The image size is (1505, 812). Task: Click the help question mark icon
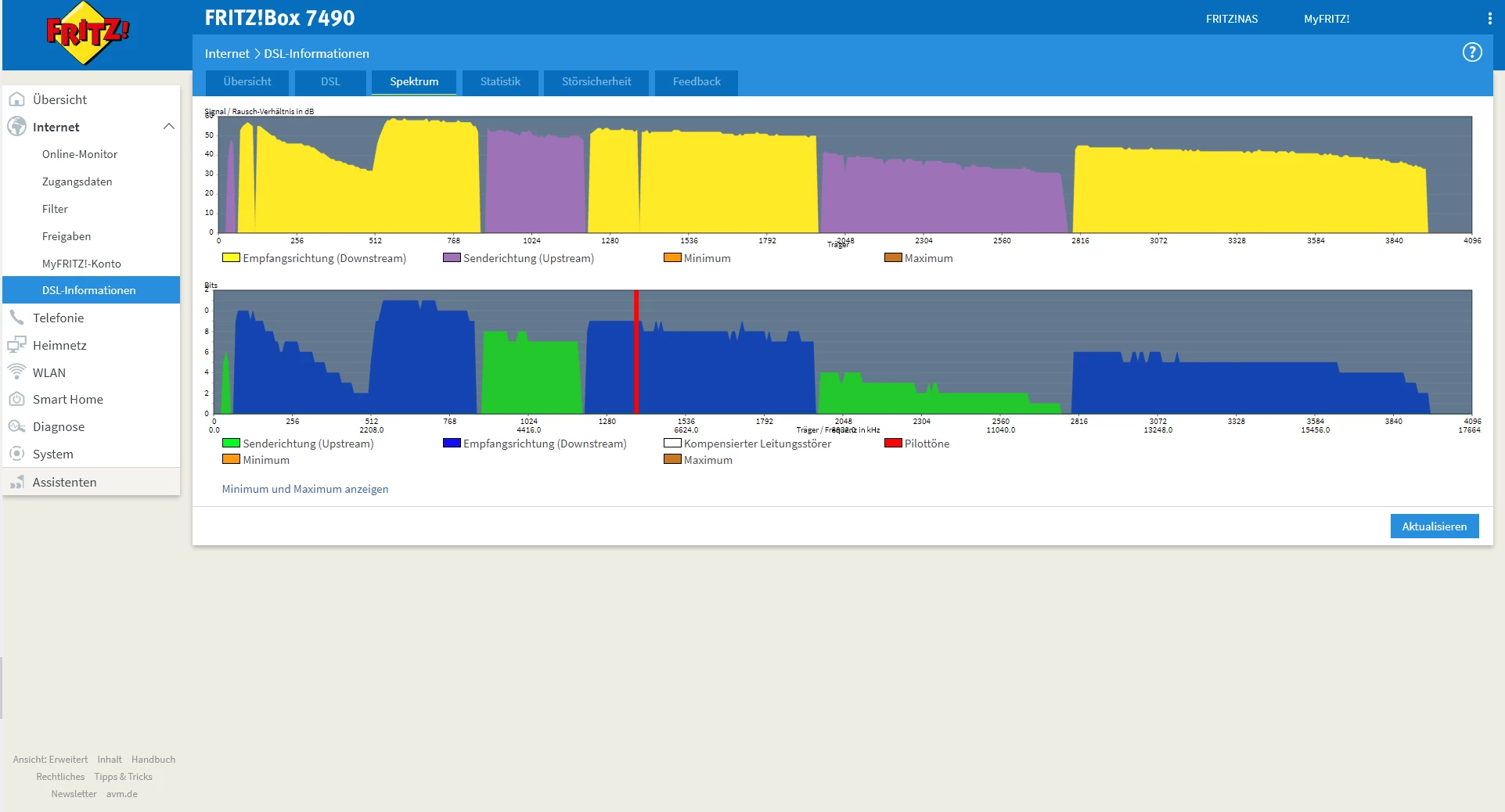[x=1472, y=52]
